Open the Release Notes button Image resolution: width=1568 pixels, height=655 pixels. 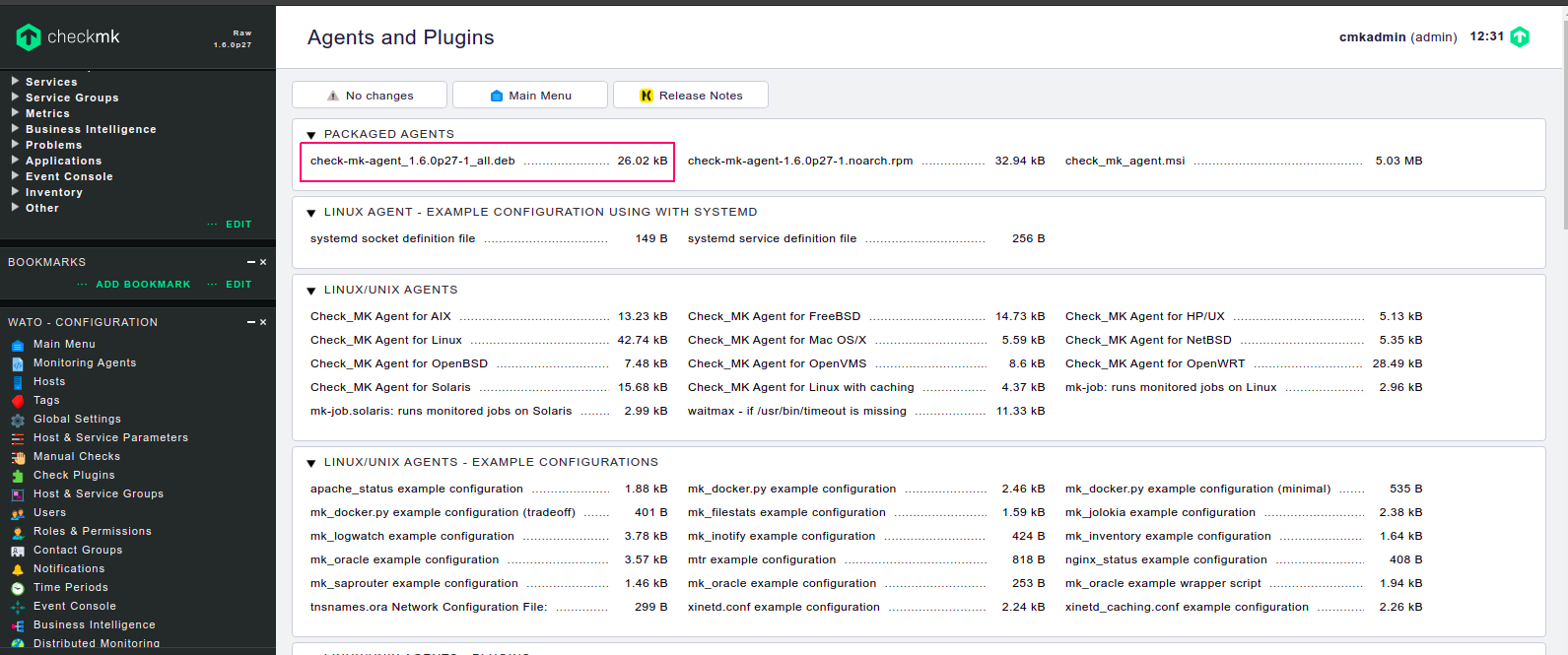pyautogui.click(x=691, y=96)
